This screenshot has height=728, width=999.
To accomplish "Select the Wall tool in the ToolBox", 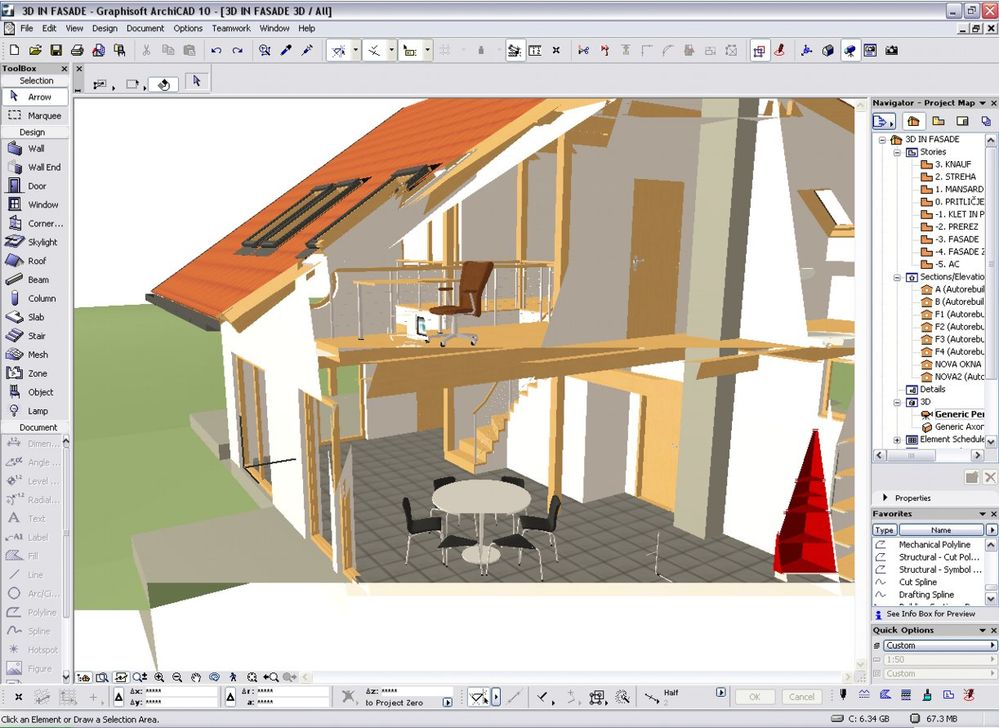I will click(38, 148).
